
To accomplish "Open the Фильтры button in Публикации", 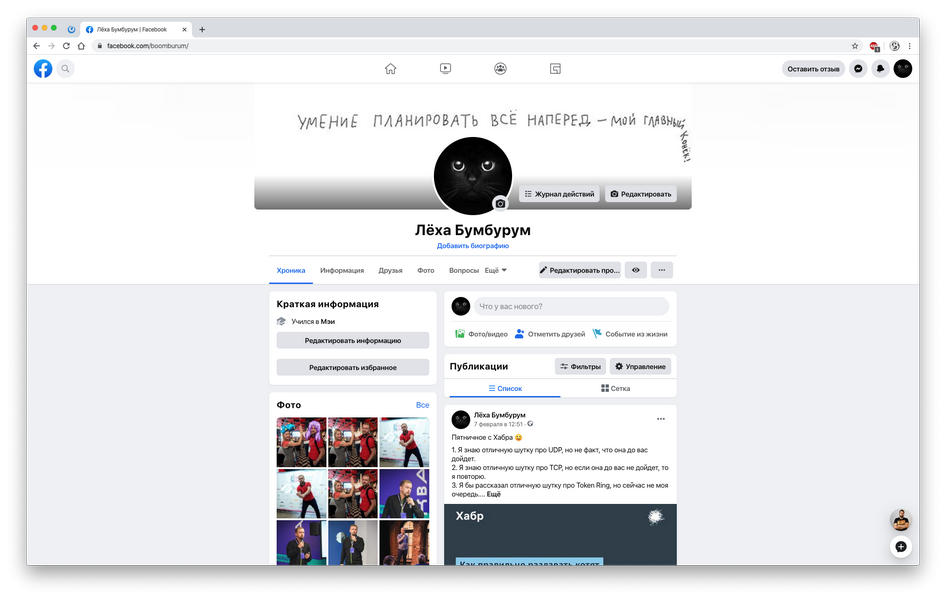I will [x=580, y=366].
